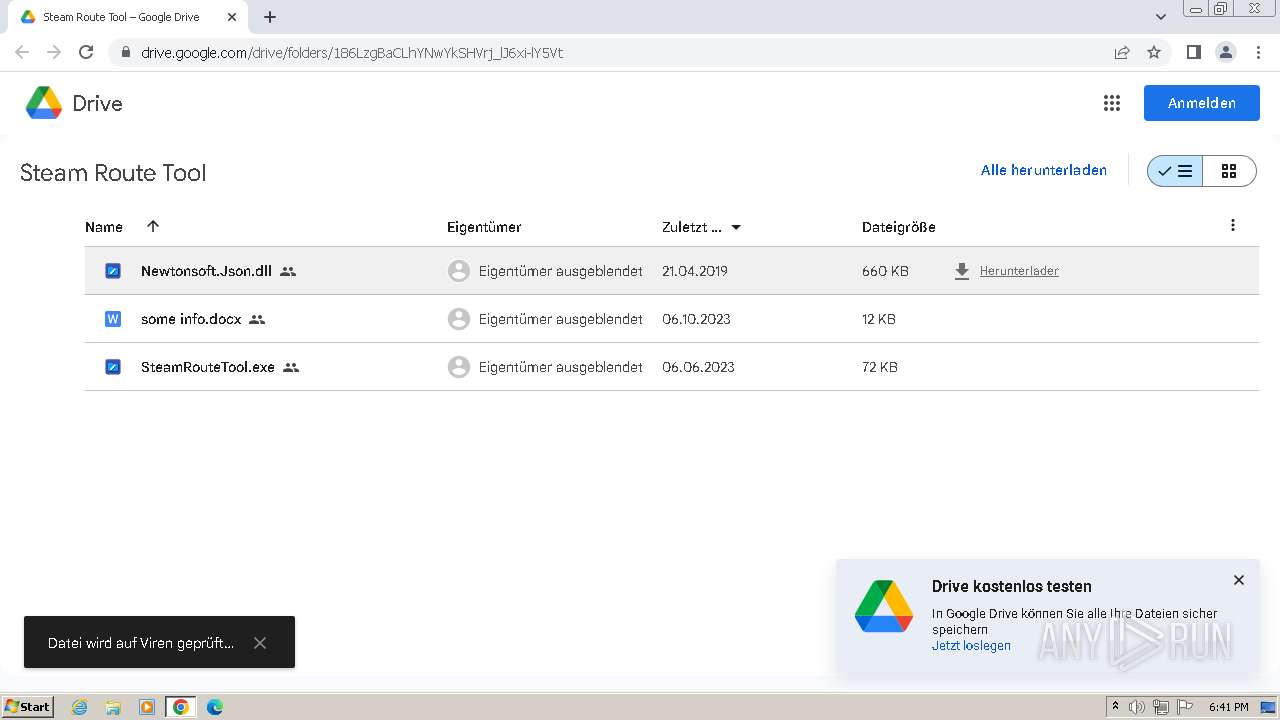Click the Steam Route Tool folder title
The height and width of the screenshot is (720, 1280).
click(x=113, y=172)
